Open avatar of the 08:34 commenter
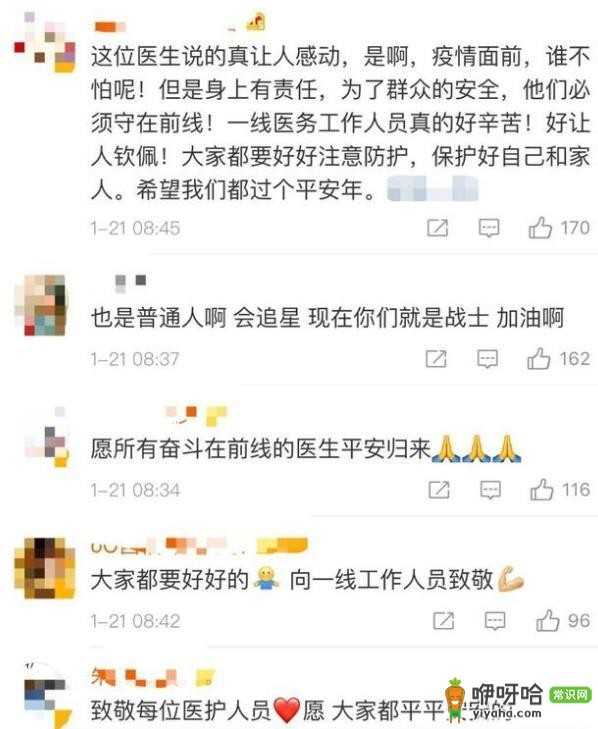The width and height of the screenshot is (598, 729). click(x=47, y=437)
